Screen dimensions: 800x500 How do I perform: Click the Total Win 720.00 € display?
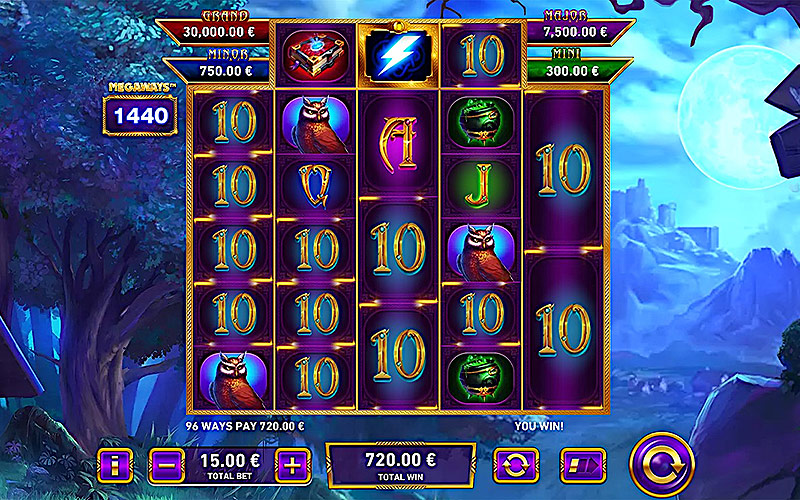[401, 465]
